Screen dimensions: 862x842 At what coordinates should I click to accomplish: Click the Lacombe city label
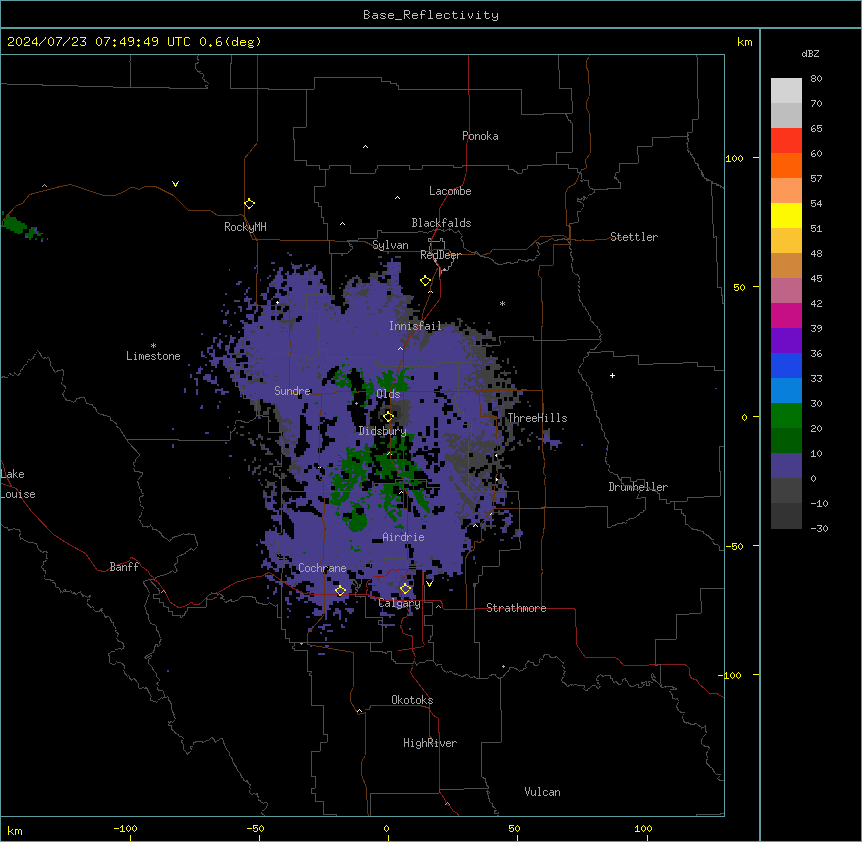coord(450,191)
